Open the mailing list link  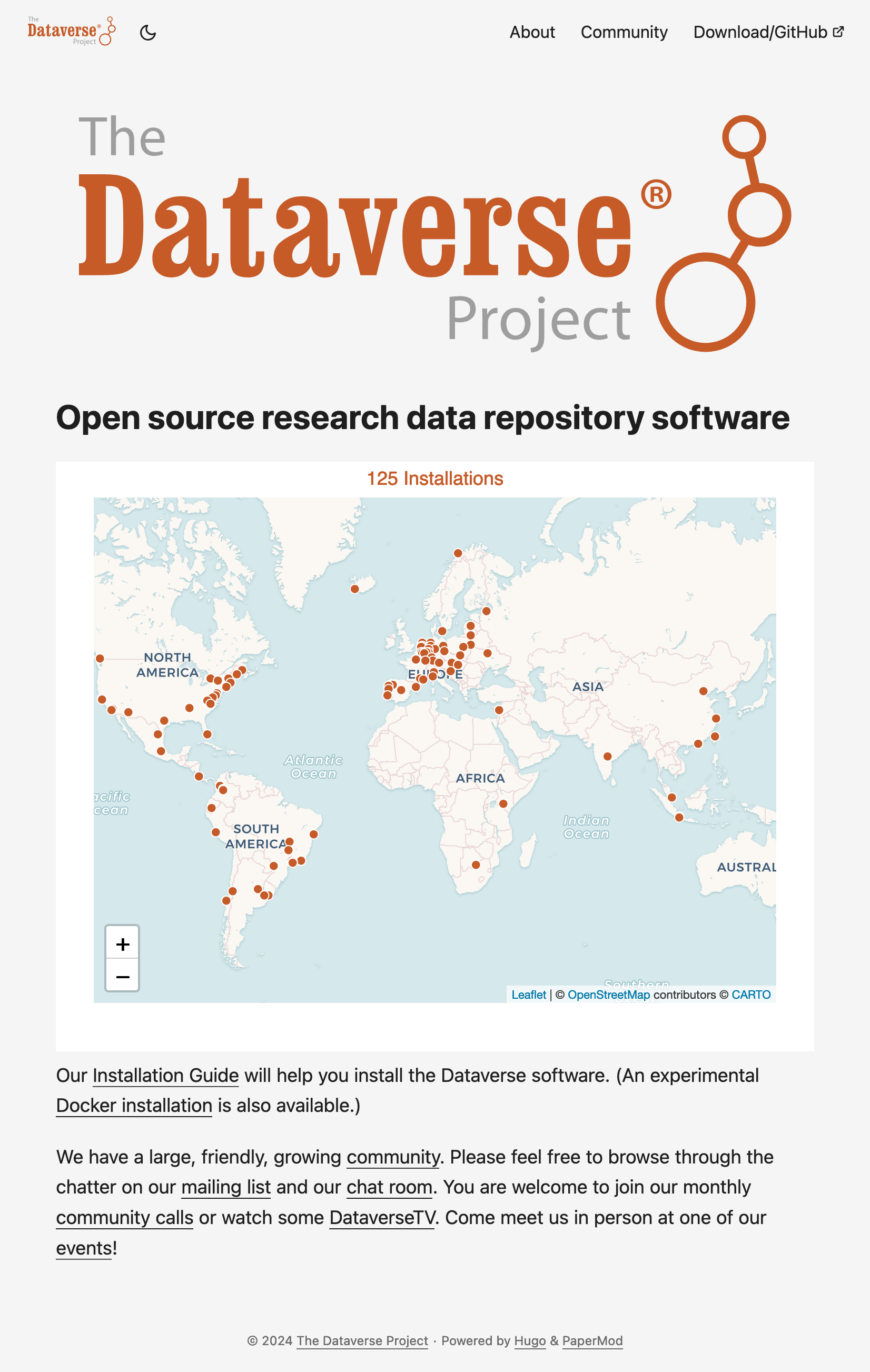[x=226, y=1187]
